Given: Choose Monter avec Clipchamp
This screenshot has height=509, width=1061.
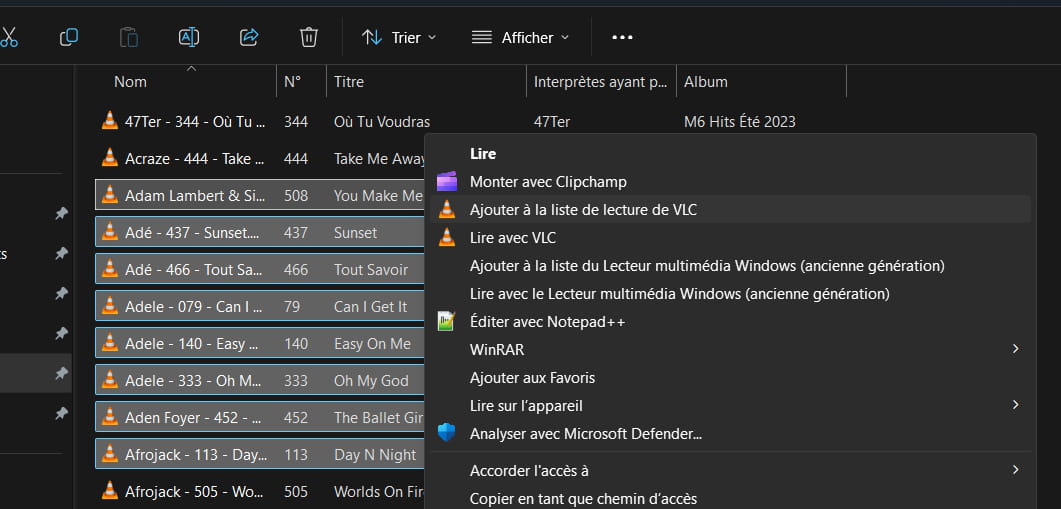Looking at the screenshot, I should 730,182.
